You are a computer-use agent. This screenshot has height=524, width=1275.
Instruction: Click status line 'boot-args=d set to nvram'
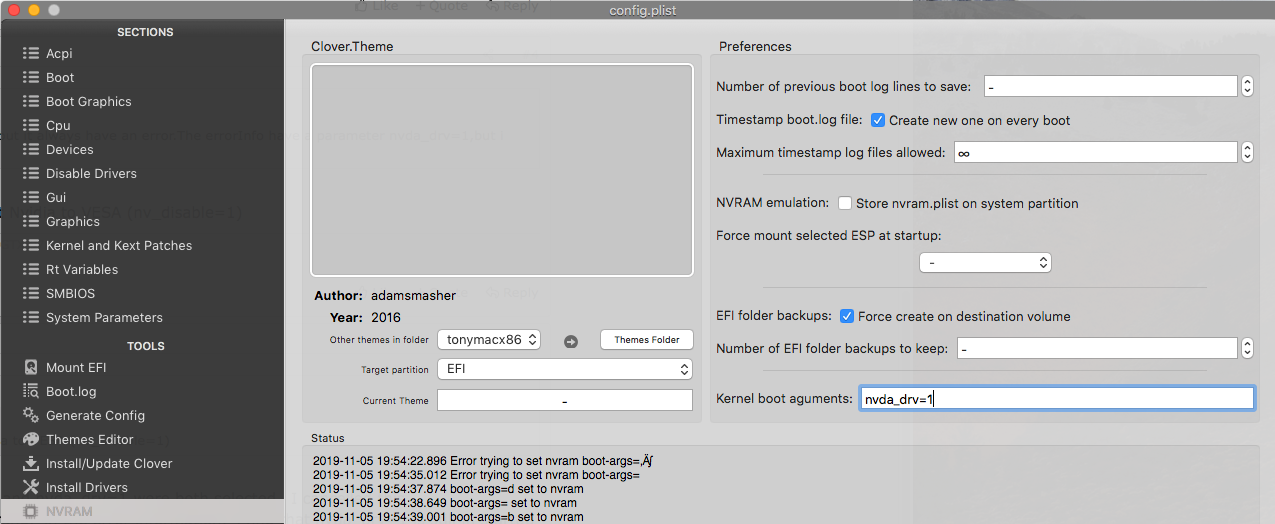[448, 489]
